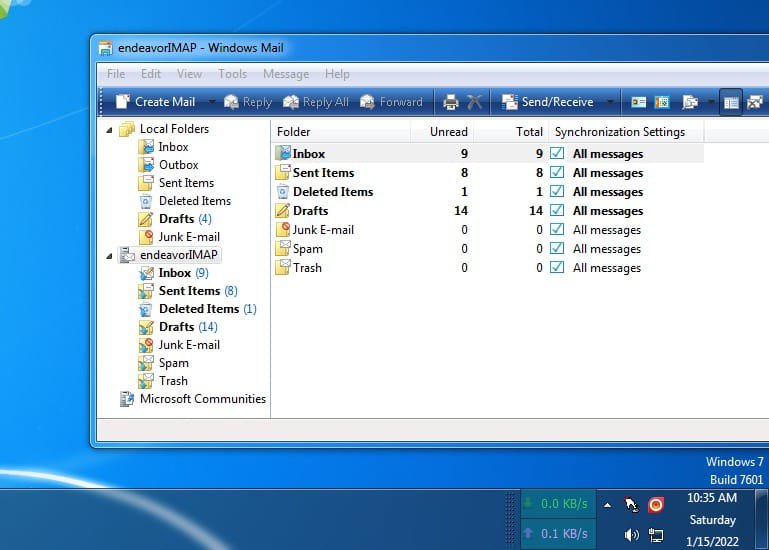Open Windows Calendar from the toolbar
Viewport: 769px width, 550px height.
(x=661, y=102)
